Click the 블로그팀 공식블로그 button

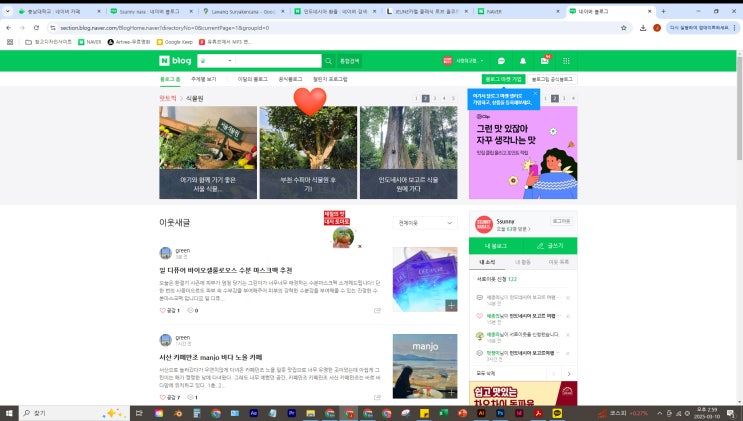[x=552, y=79]
